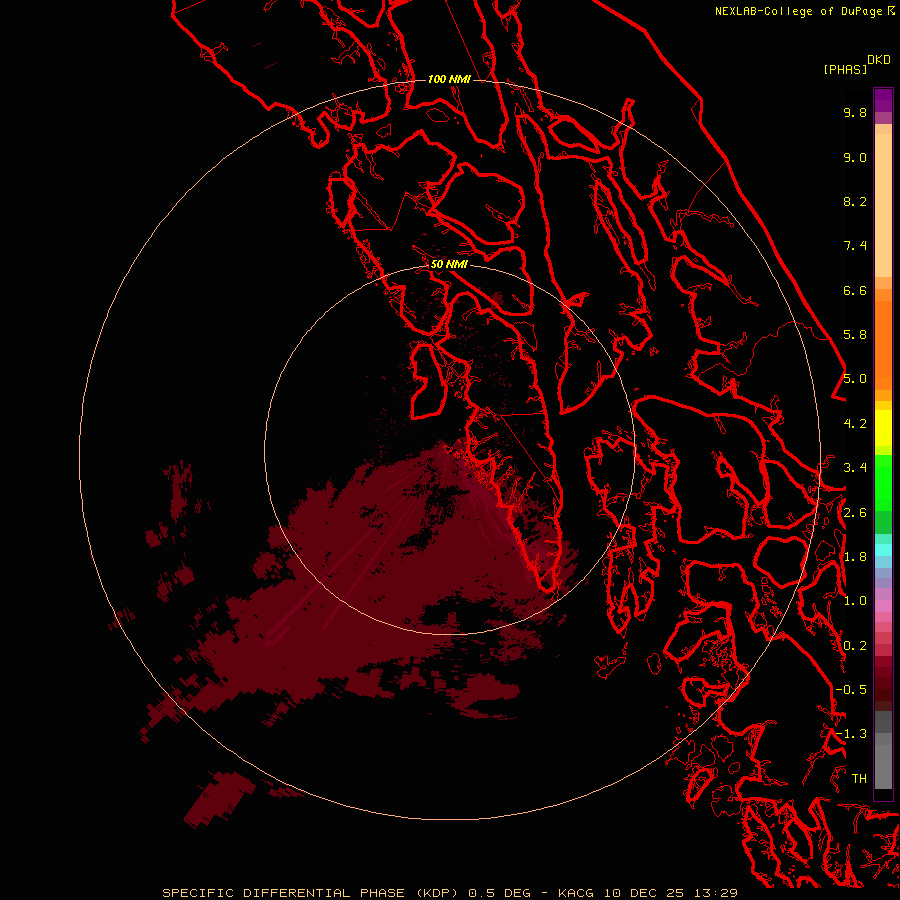Click the SPECIFIC DIFFERENTIAL PHASE (KDP) title text
This screenshot has width=900, height=900.
(x=310, y=893)
